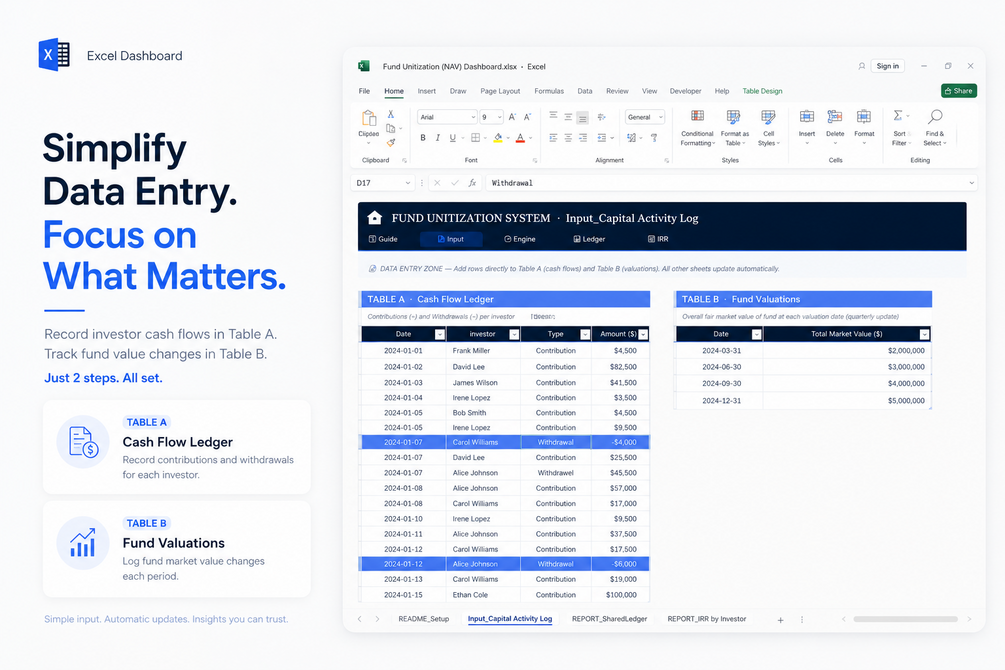Click the green Share button
This screenshot has width=1005, height=670.
[x=959, y=91]
